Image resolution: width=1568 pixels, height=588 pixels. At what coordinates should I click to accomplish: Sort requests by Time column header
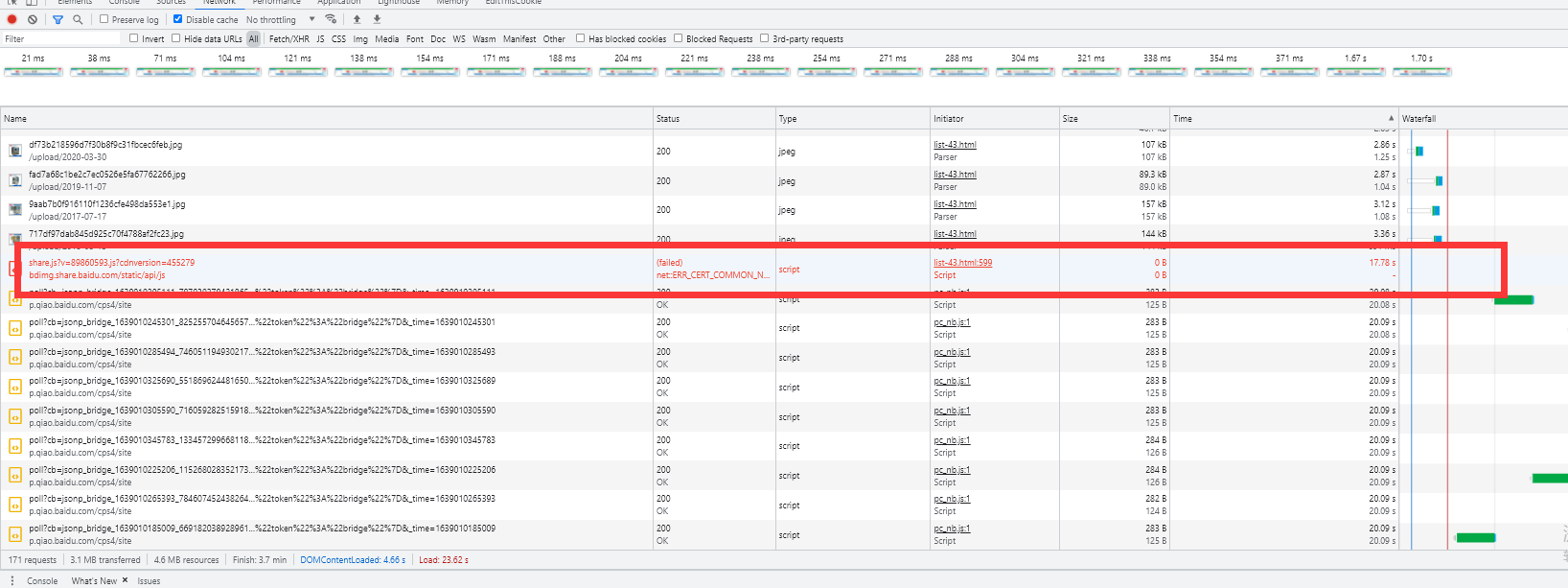coord(1183,119)
